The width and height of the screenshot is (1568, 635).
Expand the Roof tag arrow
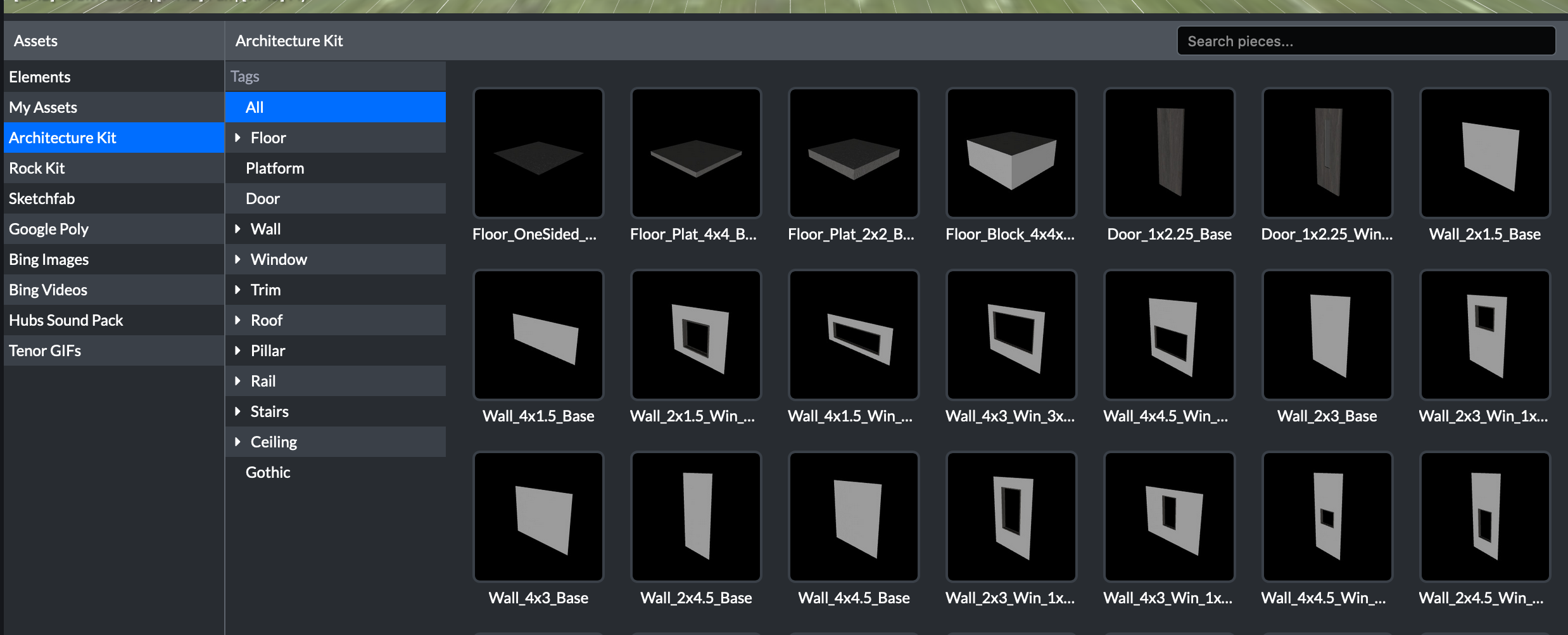tap(238, 320)
